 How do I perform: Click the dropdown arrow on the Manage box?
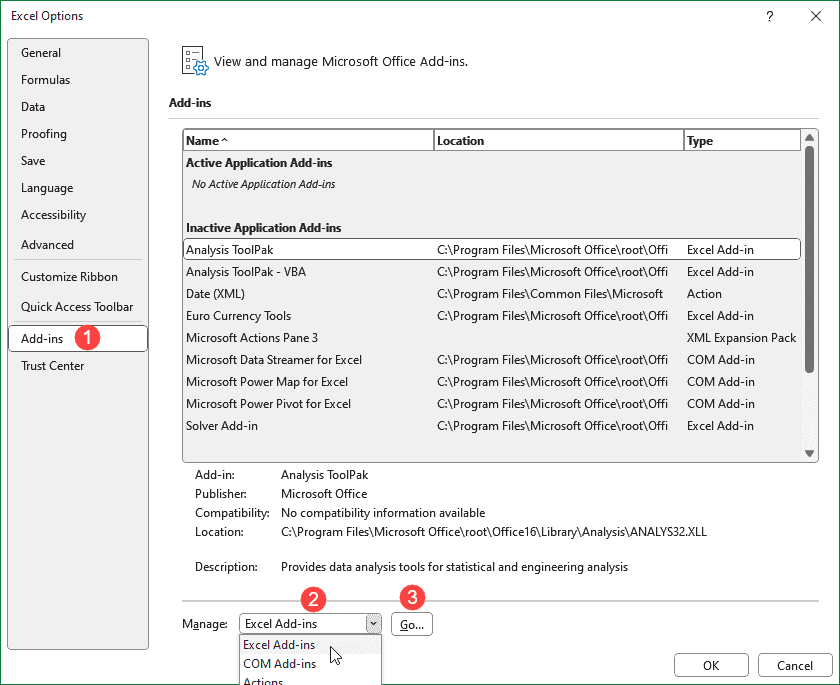tap(373, 623)
